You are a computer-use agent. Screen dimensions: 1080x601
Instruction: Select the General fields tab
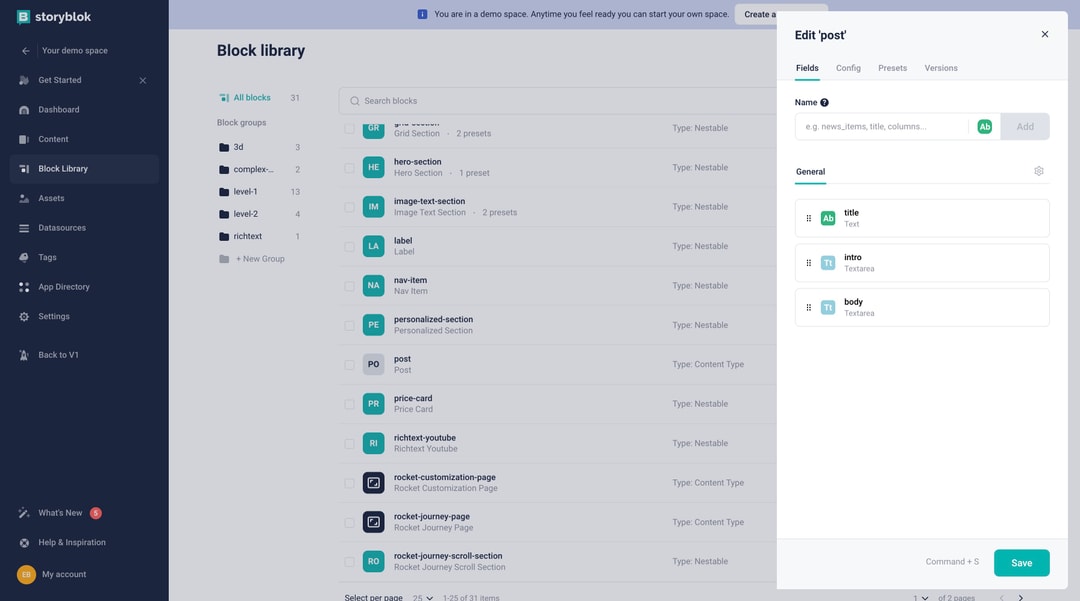[x=810, y=172]
